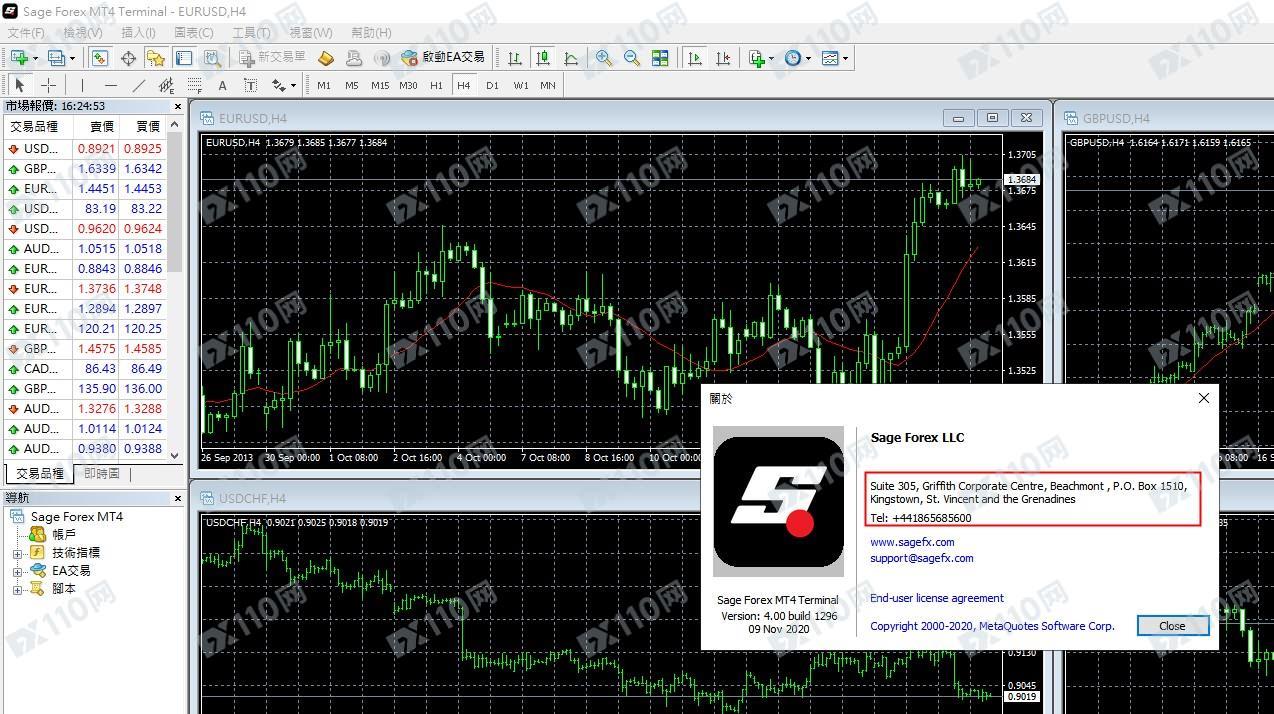The image size is (1274, 714).
Task: Open the Profiles toolbar icon
Action: (x=56, y=58)
